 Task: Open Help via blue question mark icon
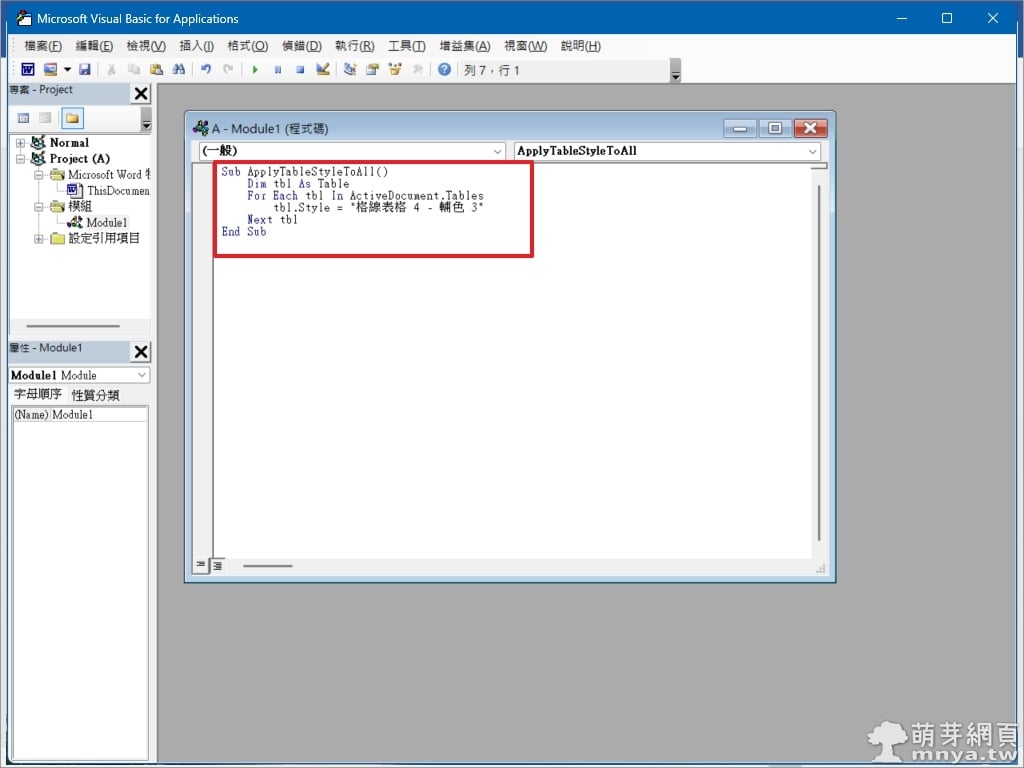[x=444, y=70]
